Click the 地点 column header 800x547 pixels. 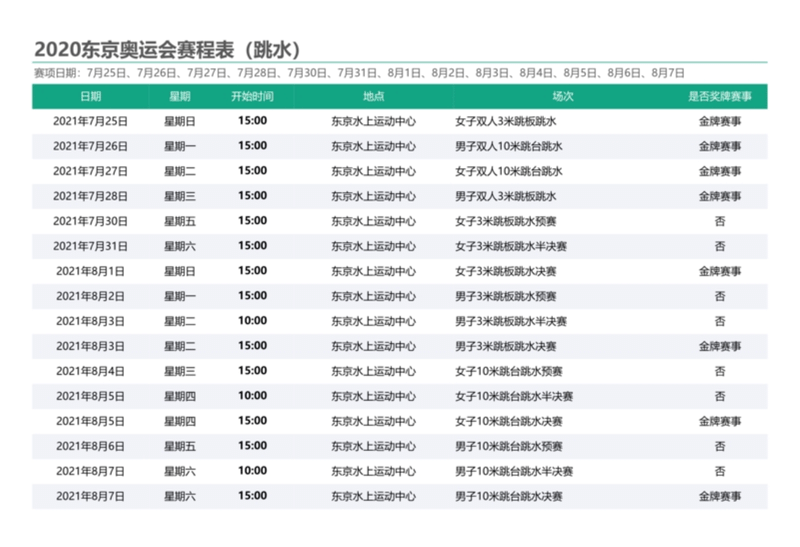(373, 97)
